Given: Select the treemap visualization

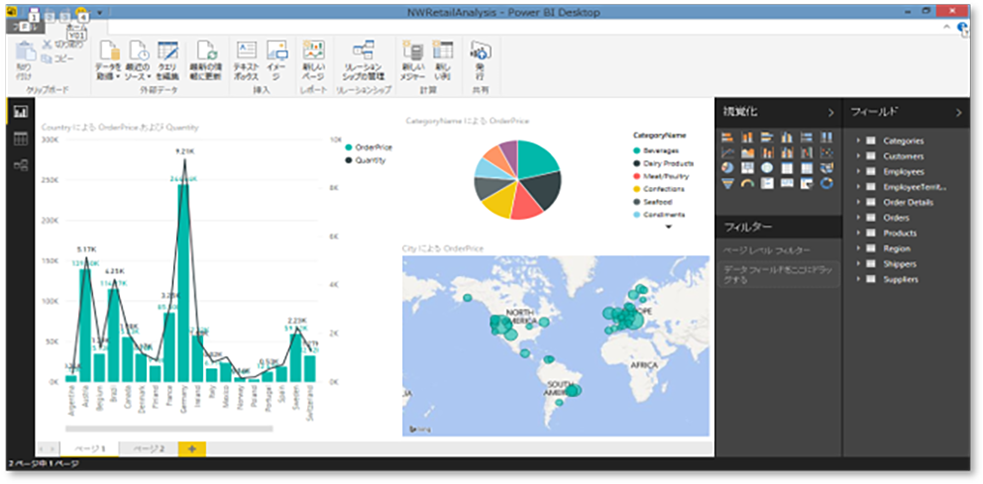Looking at the screenshot, I should coord(747,168).
